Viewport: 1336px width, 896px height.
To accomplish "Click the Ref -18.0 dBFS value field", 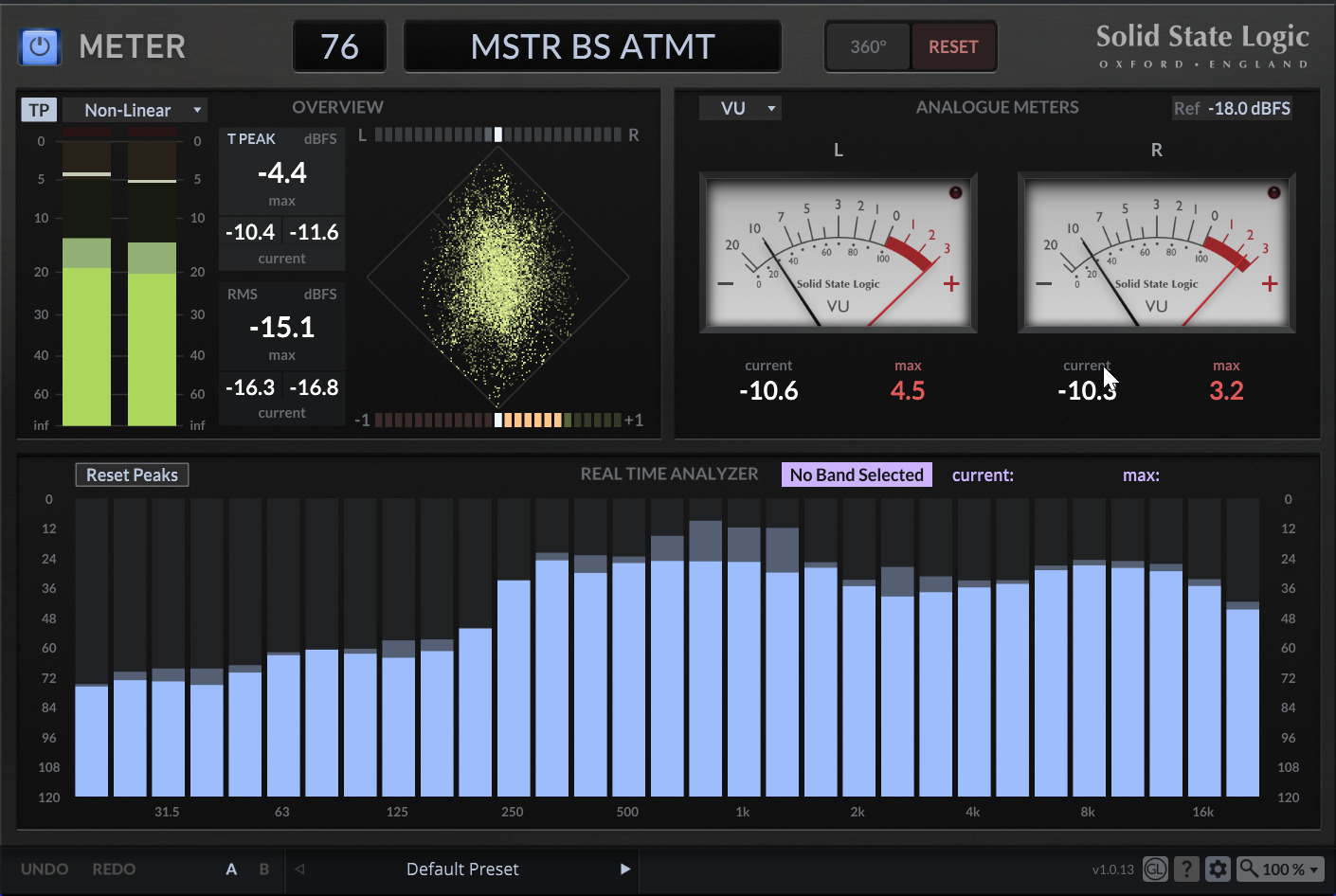I will (1232, 108).
